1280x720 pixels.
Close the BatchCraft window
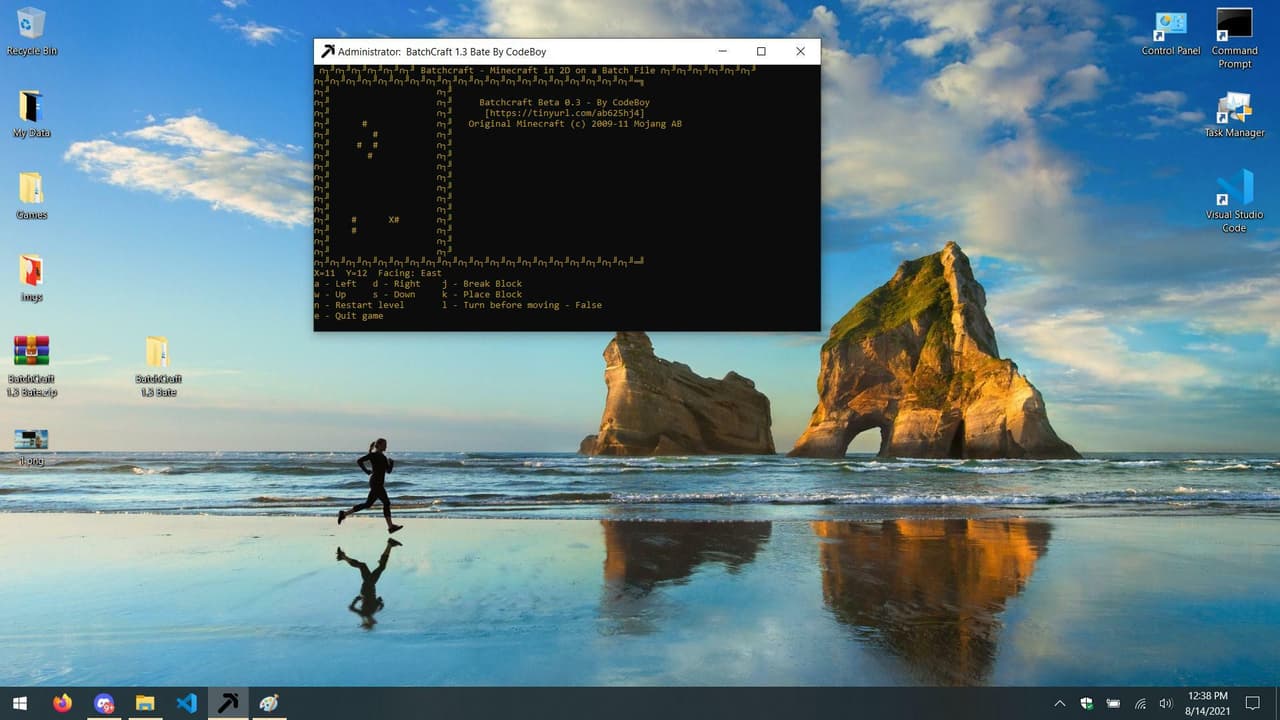800,51
